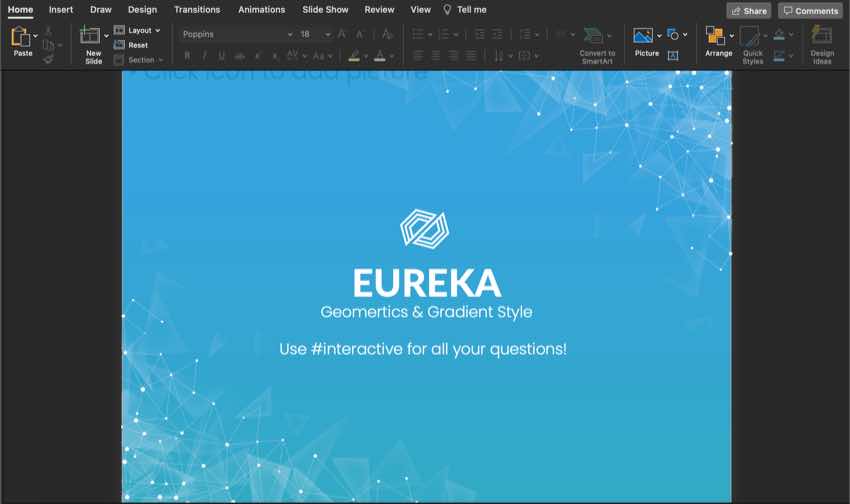Switch to the Transitions tab
850x504 pixels.
(197, 10)
